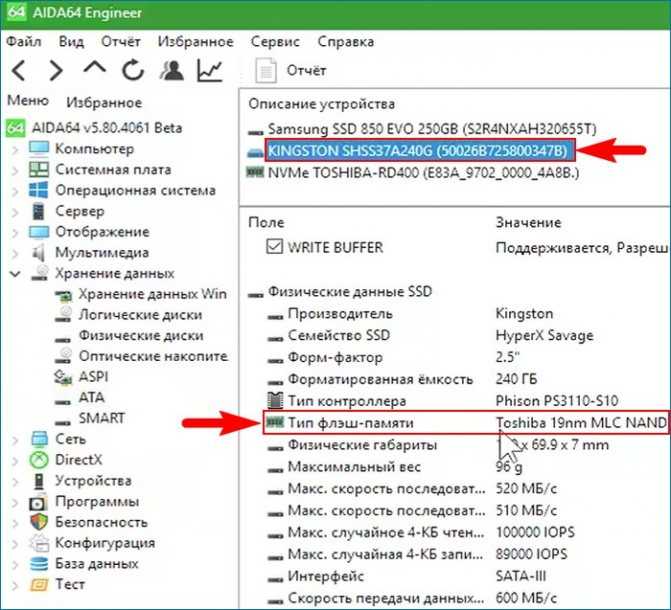This screenshot has width=671, height=610.
Task: Expand the Системная плата tree node
Action: coord(15,170)
